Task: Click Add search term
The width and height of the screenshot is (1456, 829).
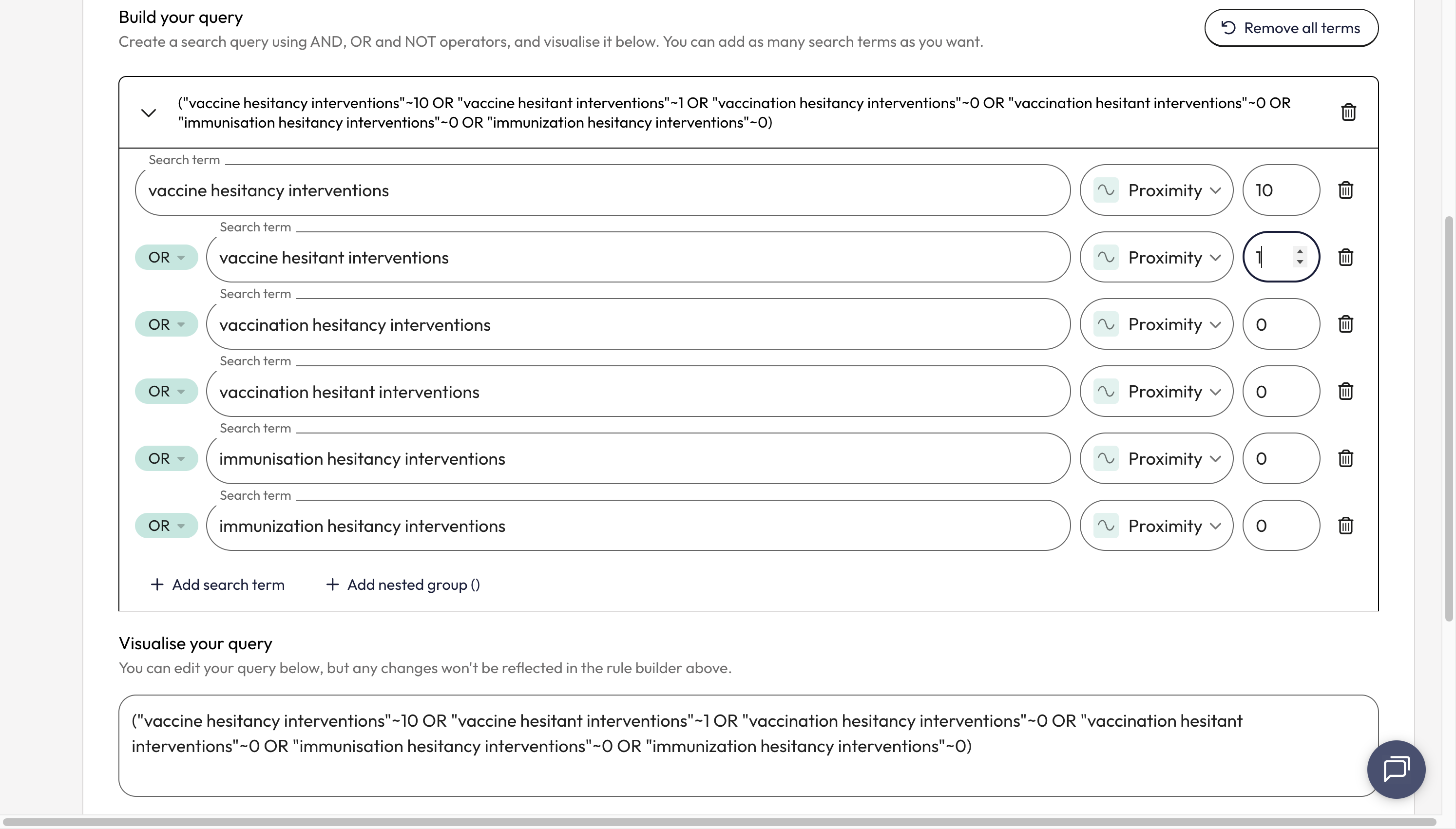Action: [217, 585]
